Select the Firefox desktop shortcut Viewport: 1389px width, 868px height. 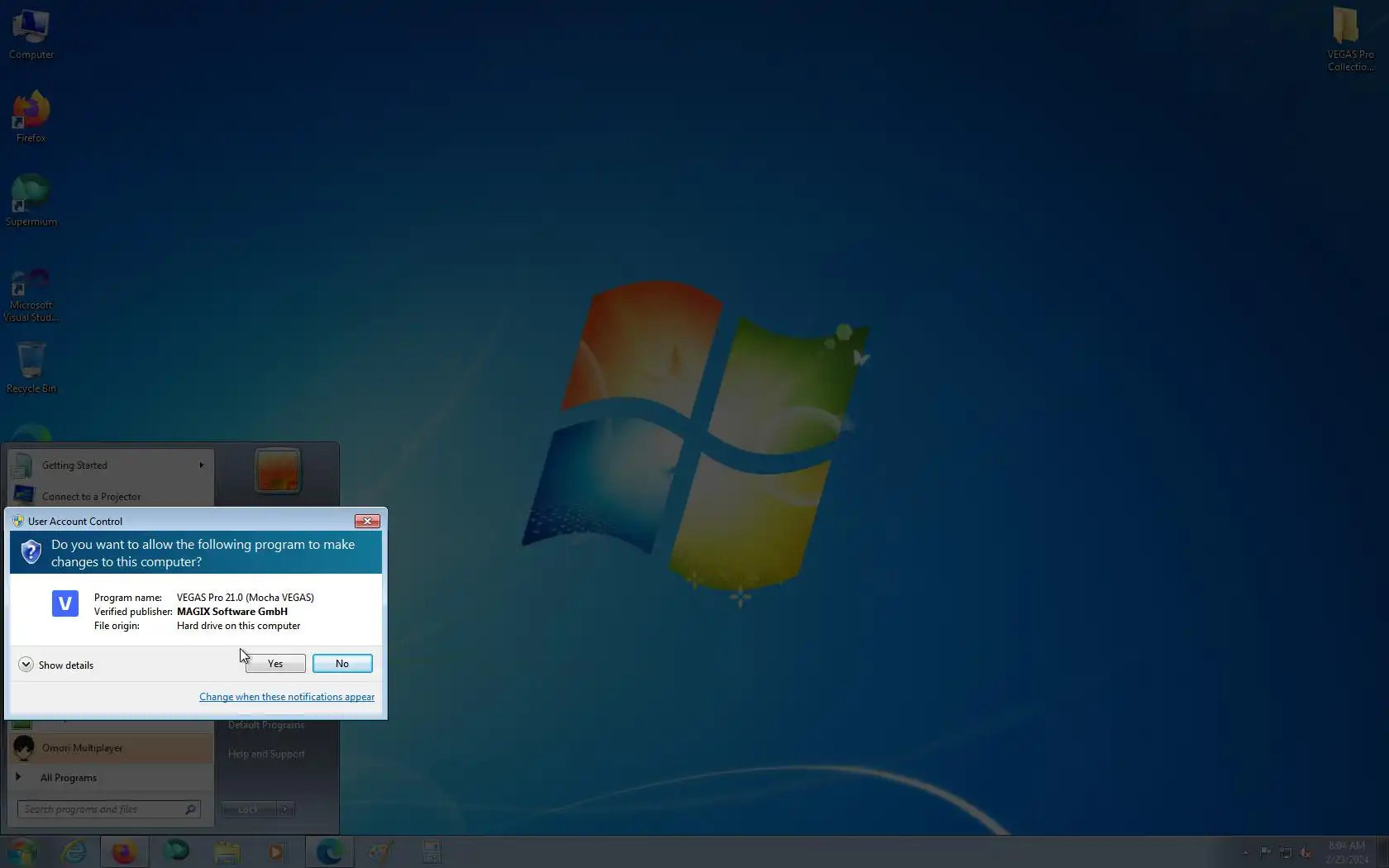click(31, 117)
